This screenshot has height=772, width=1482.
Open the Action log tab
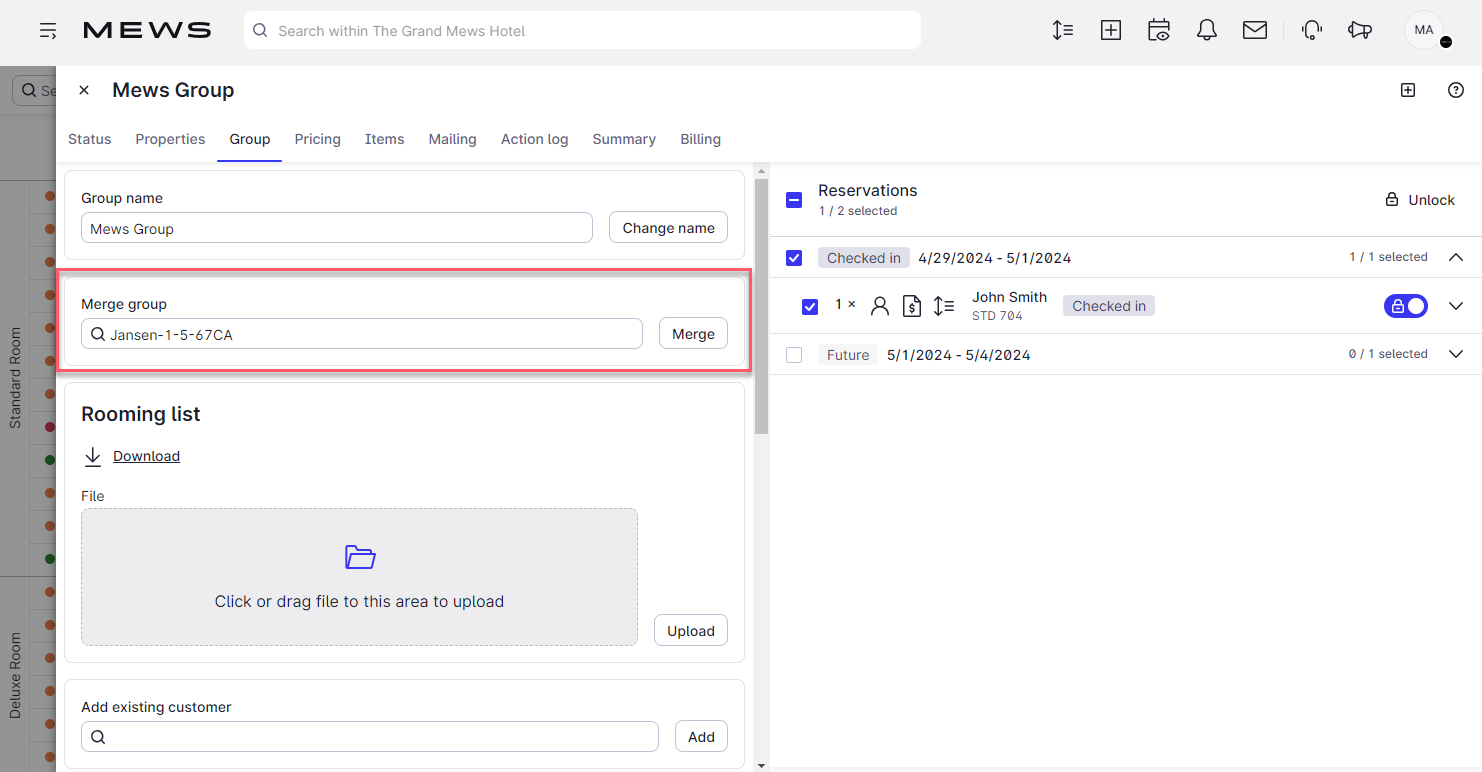535,139
